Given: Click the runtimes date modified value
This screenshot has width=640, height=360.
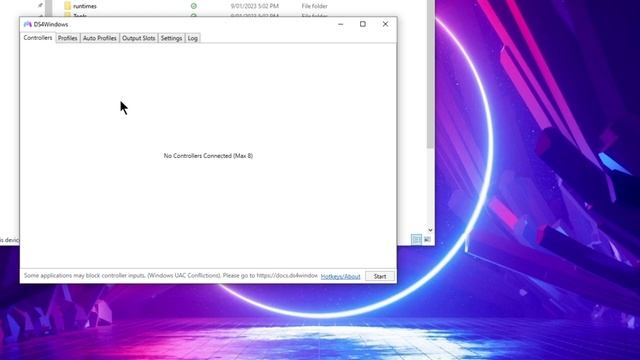Looking at the screenshot, I should [x=254, y=6].
